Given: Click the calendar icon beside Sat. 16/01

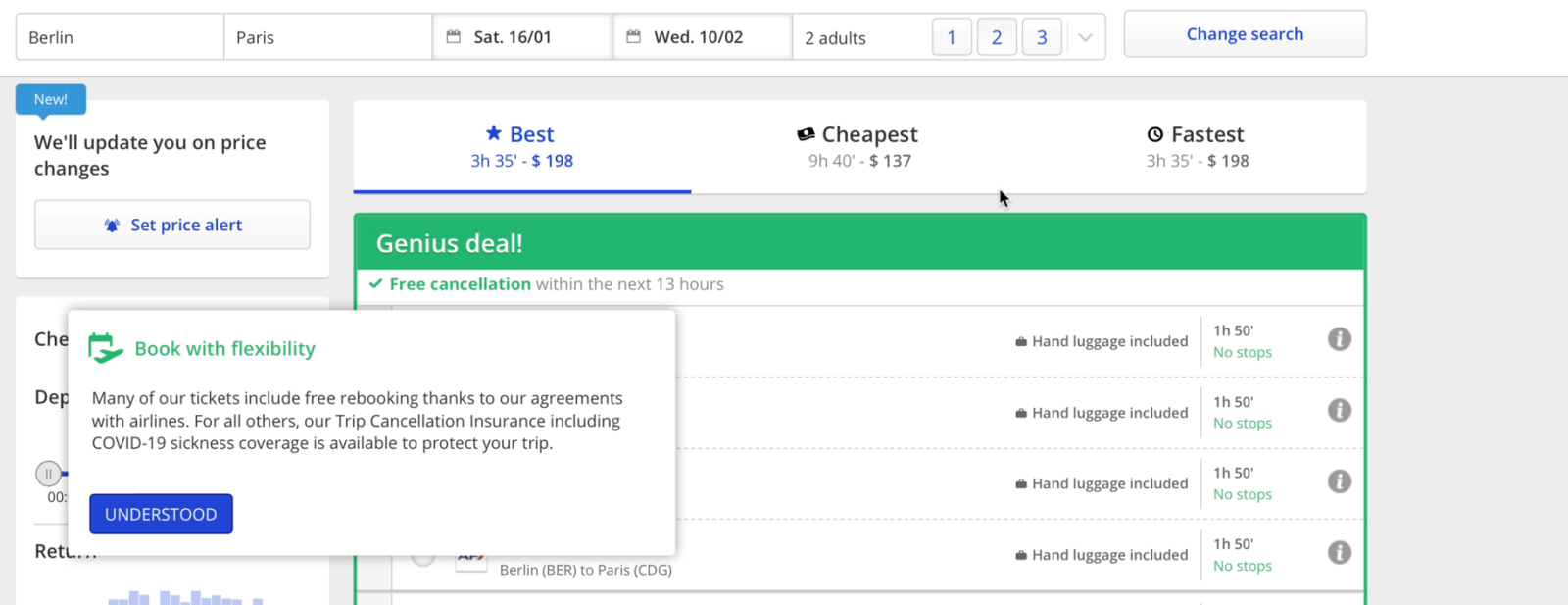Looking at the screenshot, I should tap(453, 37).
